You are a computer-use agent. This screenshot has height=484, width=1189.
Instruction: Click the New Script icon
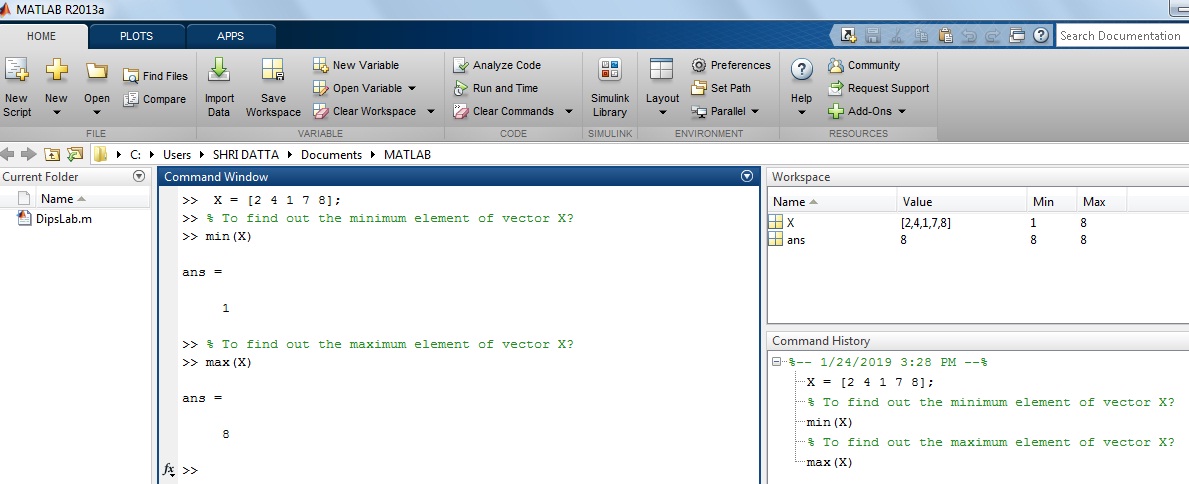(17, 72)
